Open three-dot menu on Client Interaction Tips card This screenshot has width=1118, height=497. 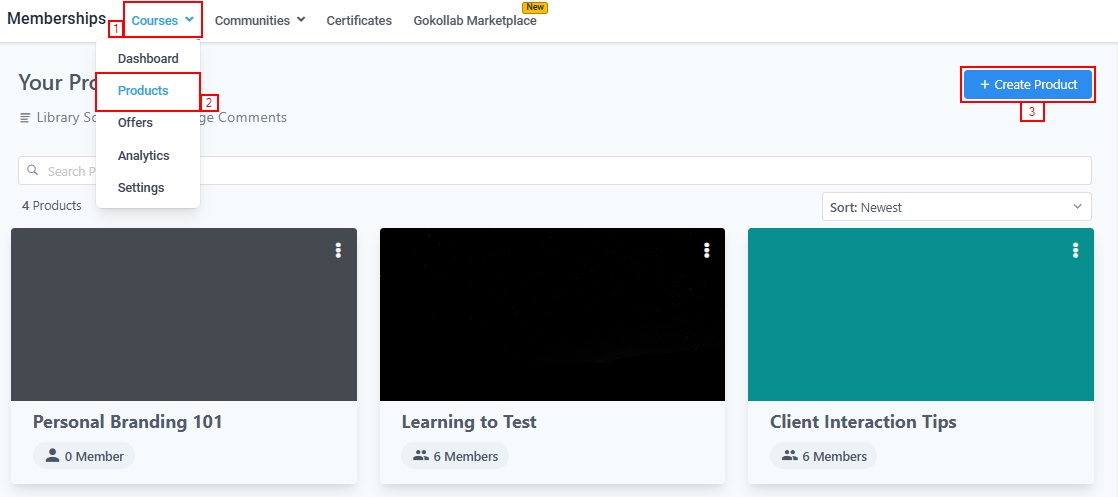1076,250
